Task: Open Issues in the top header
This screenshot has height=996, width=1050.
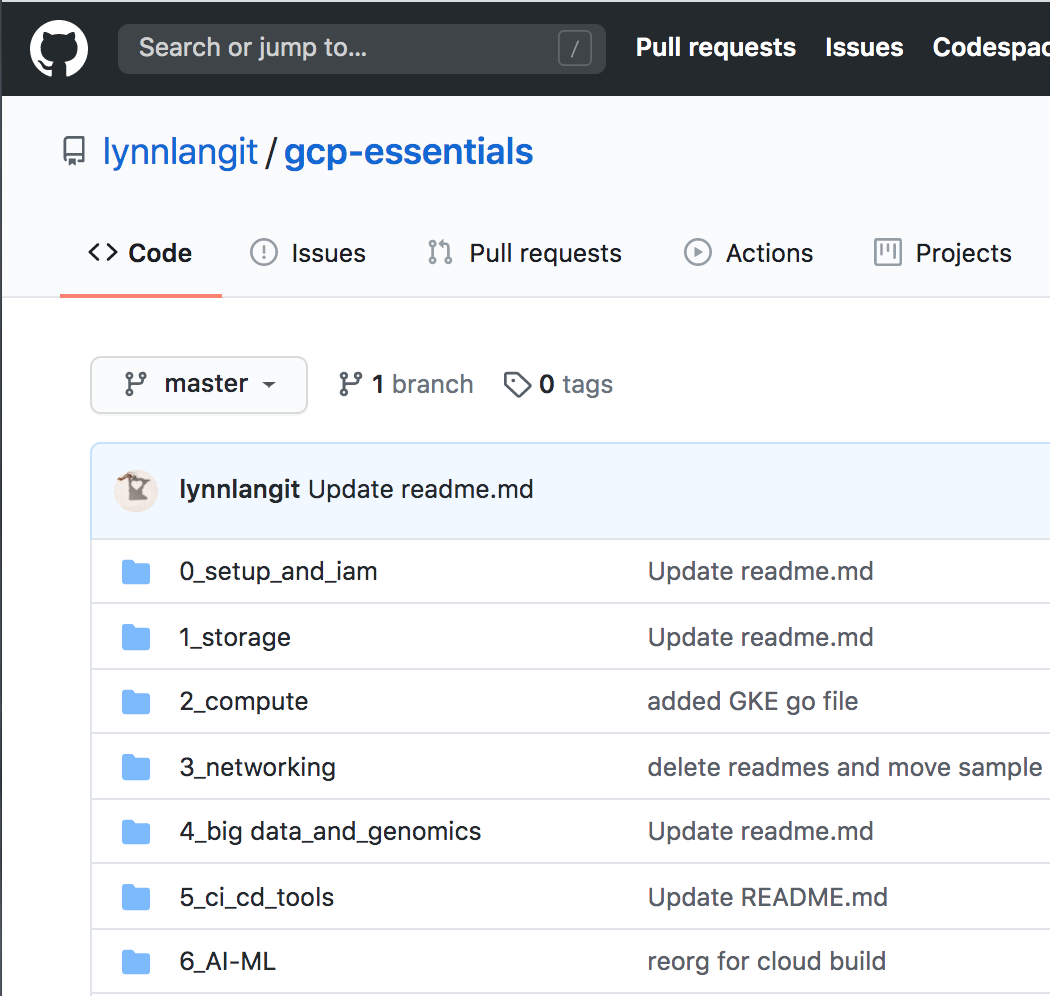Action: coord(864,48)
